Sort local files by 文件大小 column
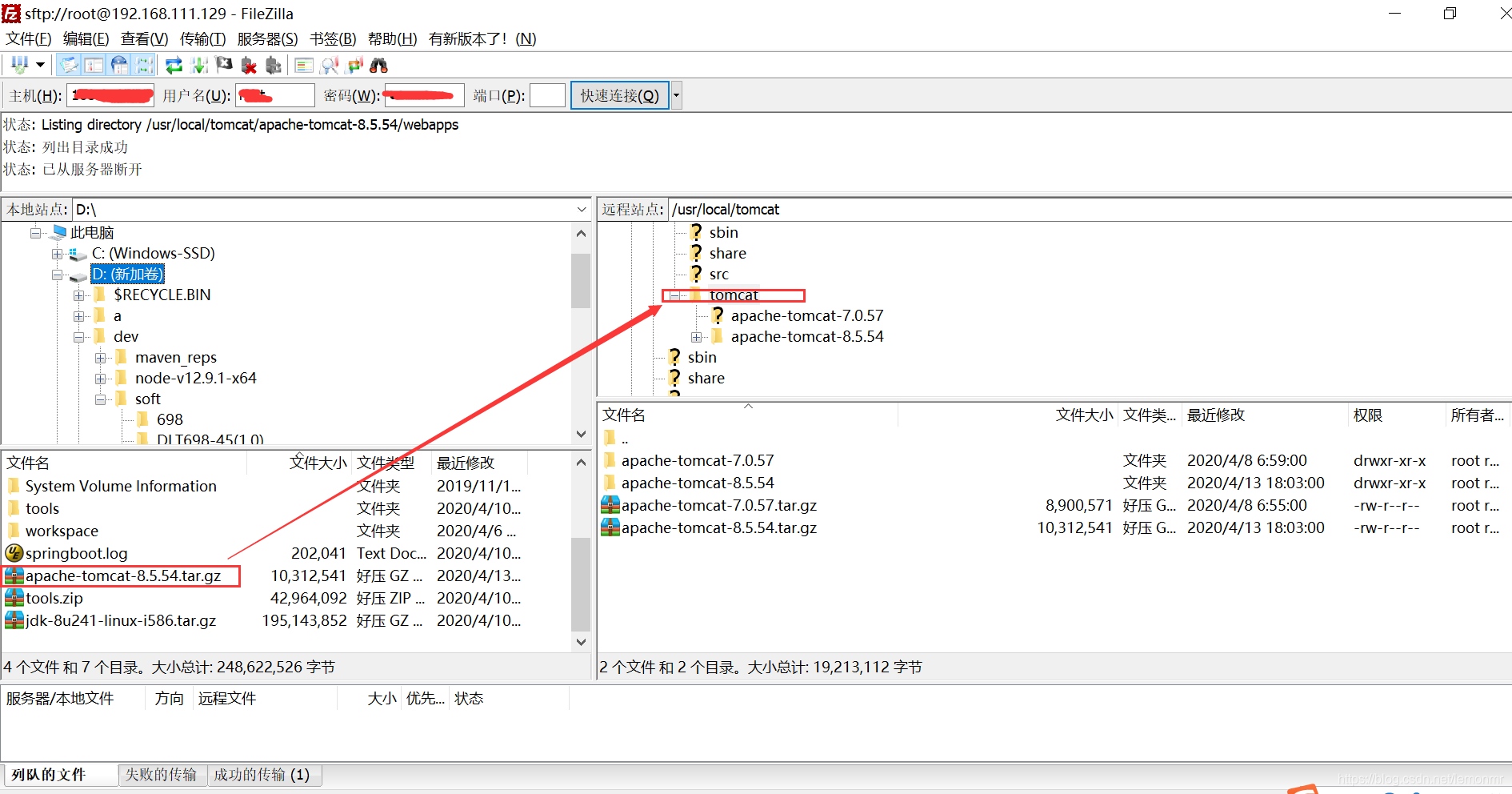This screenshot has height=794, width=1512. [318, 463]
